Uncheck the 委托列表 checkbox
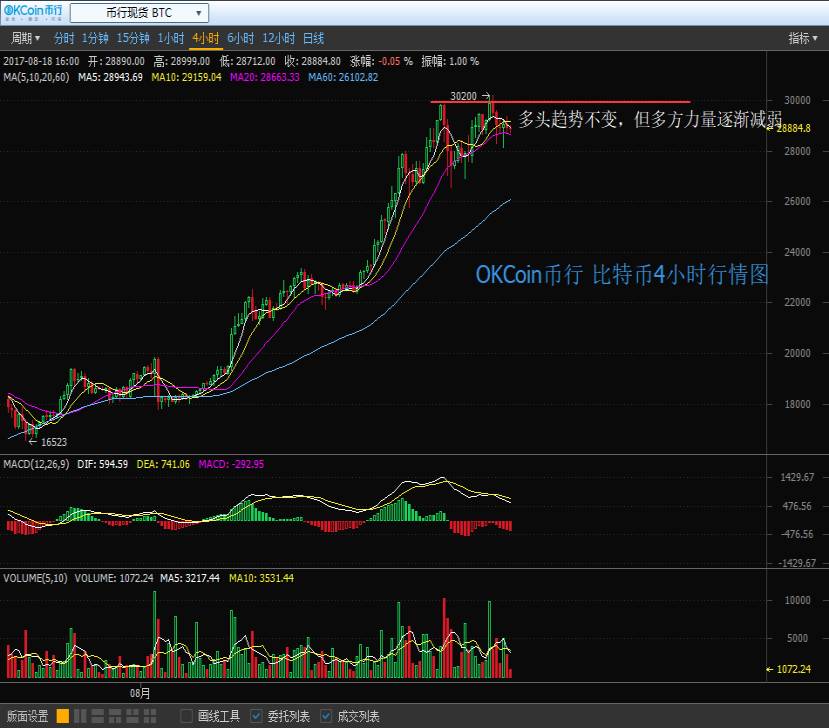The width and height of the screenshot is (829, 728). coord(256,716)
